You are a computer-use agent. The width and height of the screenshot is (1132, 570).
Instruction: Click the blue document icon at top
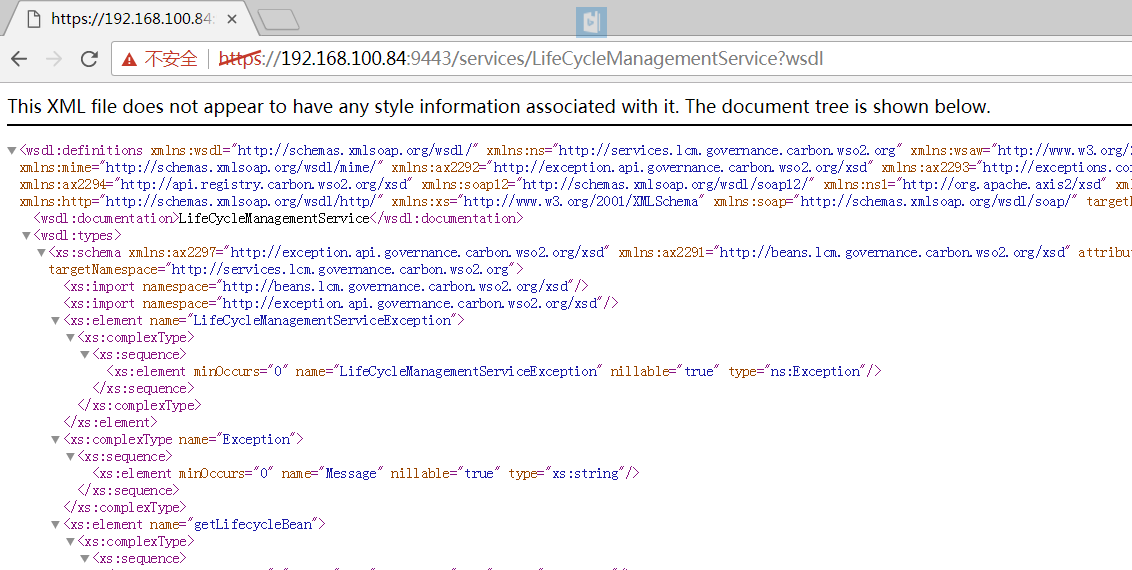pyautogui.click(x=591, y=22)
